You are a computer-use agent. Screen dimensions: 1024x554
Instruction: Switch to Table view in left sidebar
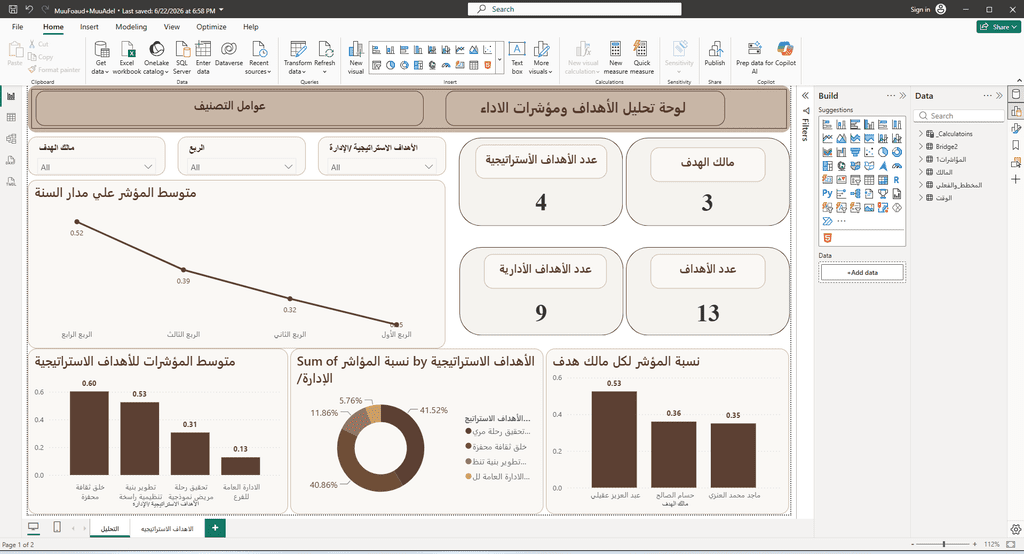point(11,118)
